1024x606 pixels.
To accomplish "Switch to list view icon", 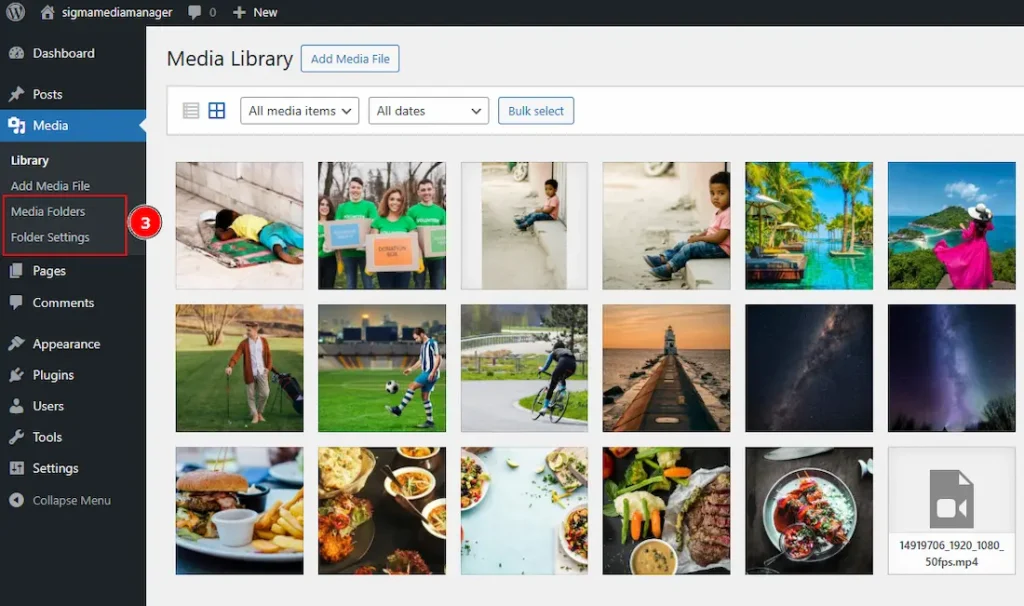I will point(191,110).
